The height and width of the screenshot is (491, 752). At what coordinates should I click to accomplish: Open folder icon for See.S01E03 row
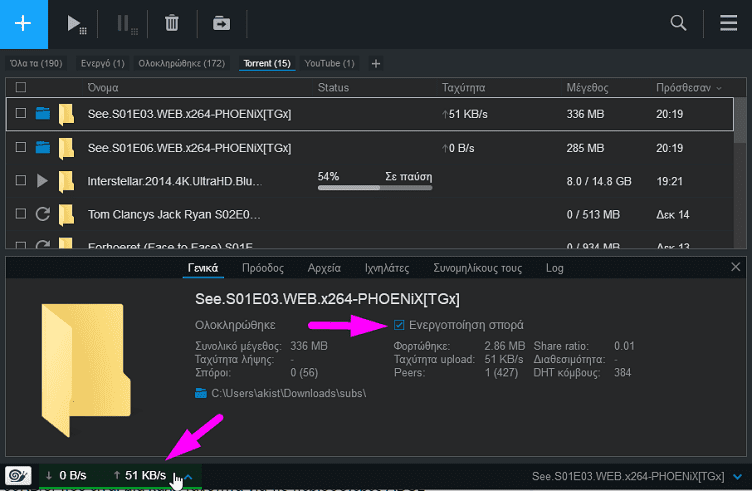(x=43, y=114)
